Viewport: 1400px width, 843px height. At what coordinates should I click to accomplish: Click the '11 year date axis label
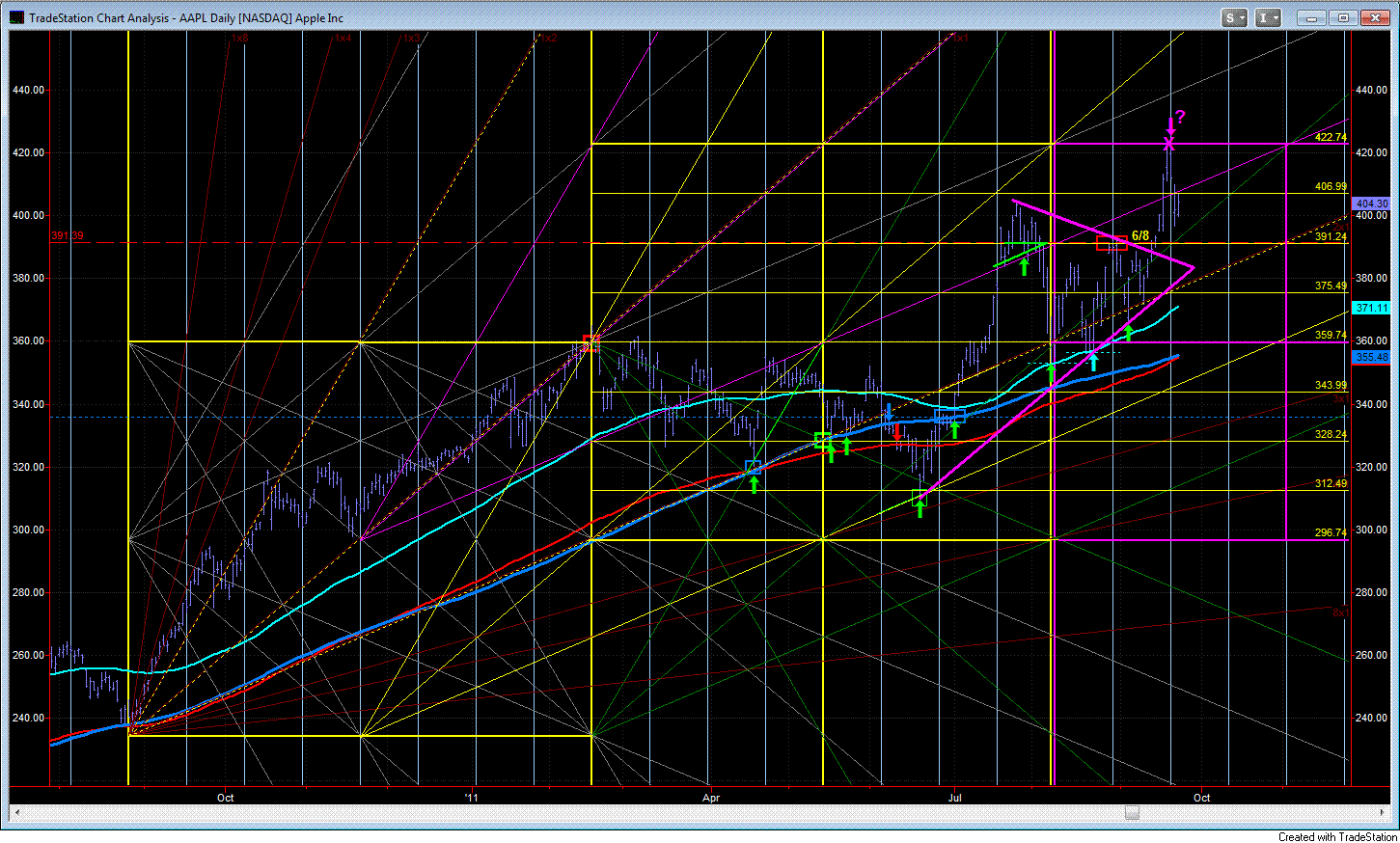(471, 798)
